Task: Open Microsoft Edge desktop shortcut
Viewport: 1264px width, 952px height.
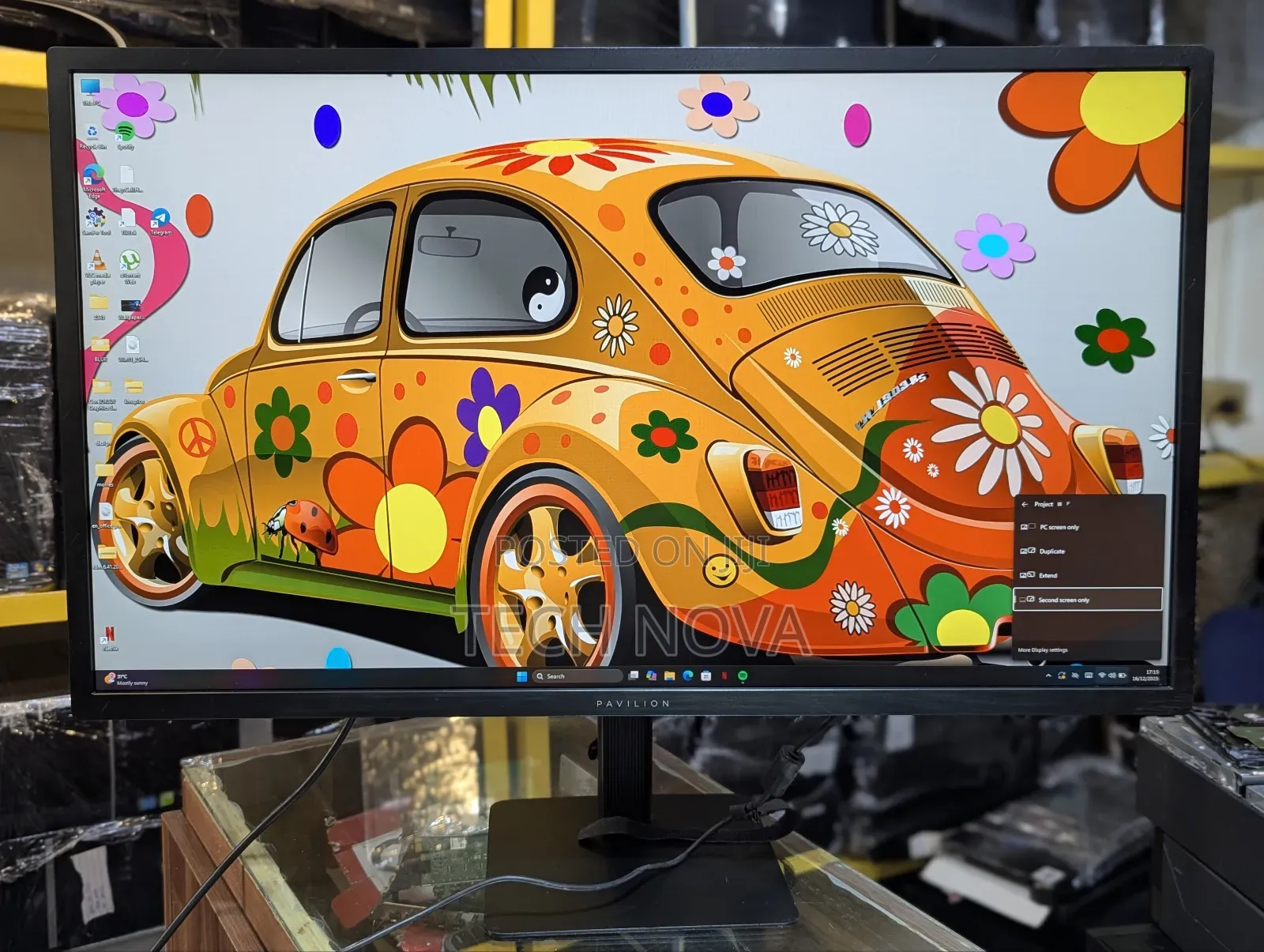Action: 93,180
